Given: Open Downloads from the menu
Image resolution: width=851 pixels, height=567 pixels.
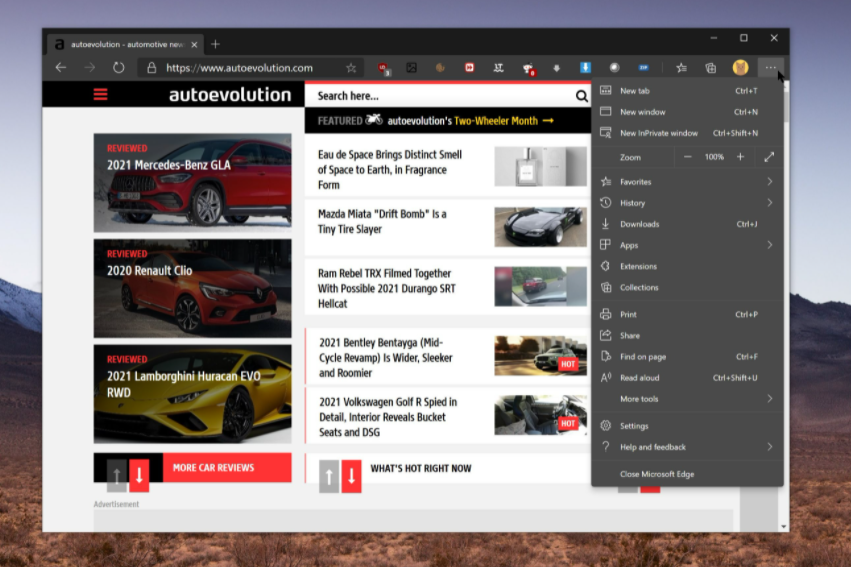Looking at the screenshot, I should click(x=687, y=224).
